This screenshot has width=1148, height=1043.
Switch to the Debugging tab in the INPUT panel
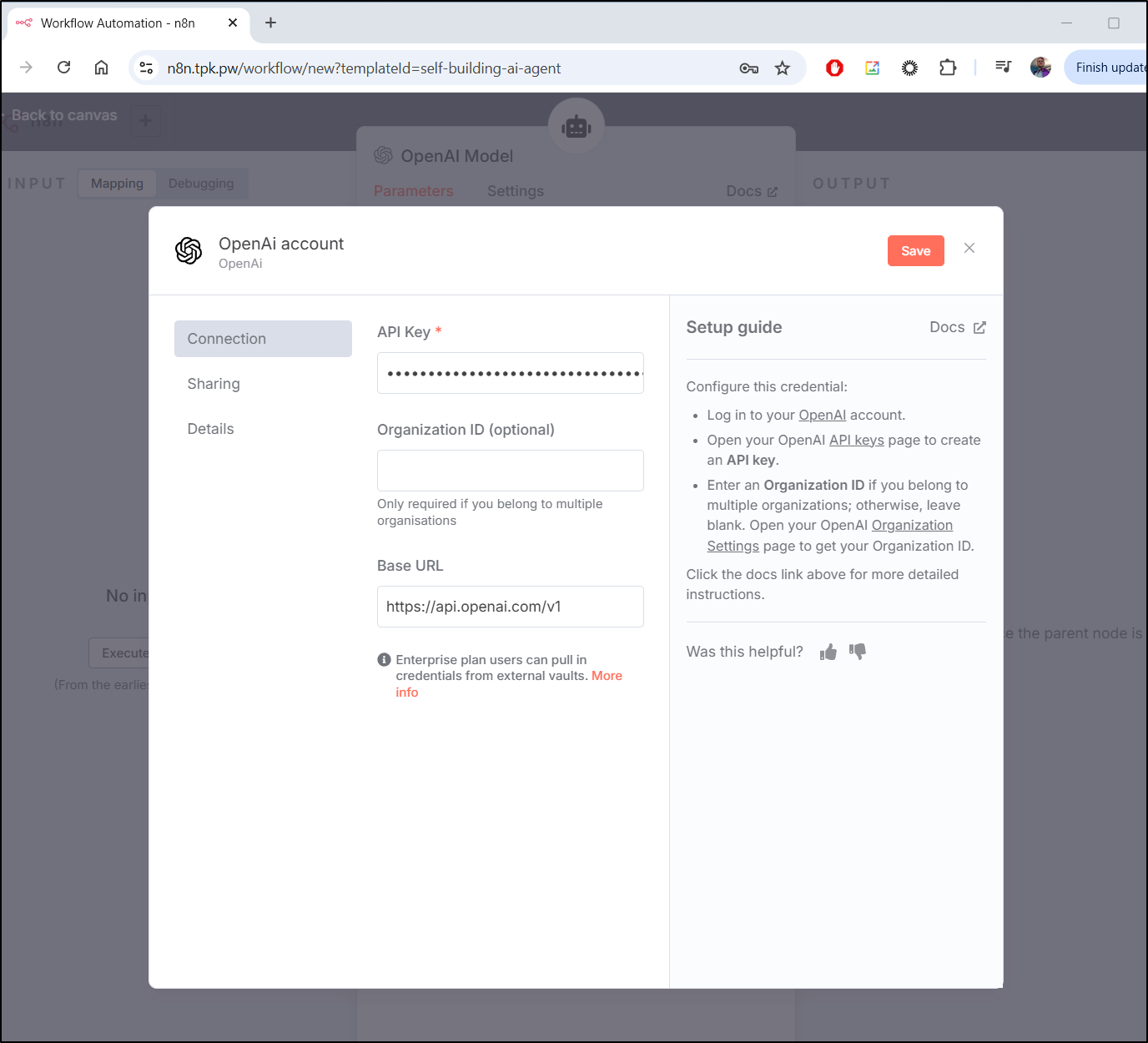201,184
